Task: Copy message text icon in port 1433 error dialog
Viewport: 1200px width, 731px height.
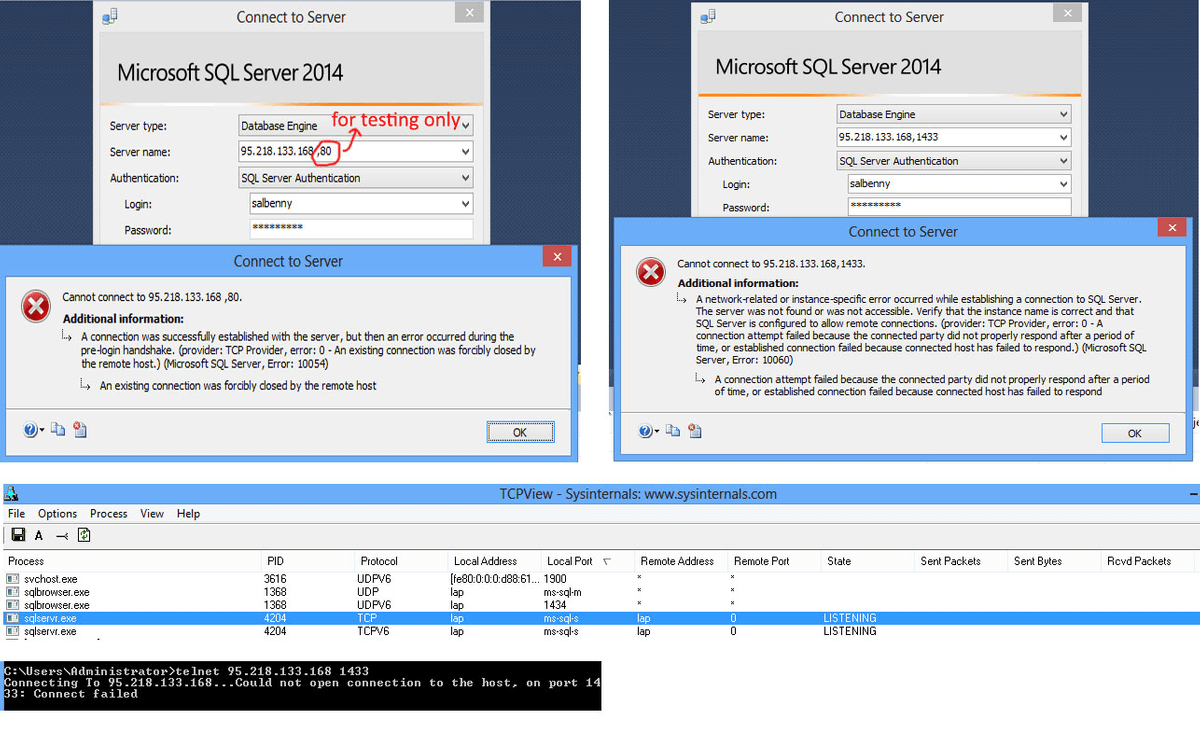Action: click(x=673, y=431)
